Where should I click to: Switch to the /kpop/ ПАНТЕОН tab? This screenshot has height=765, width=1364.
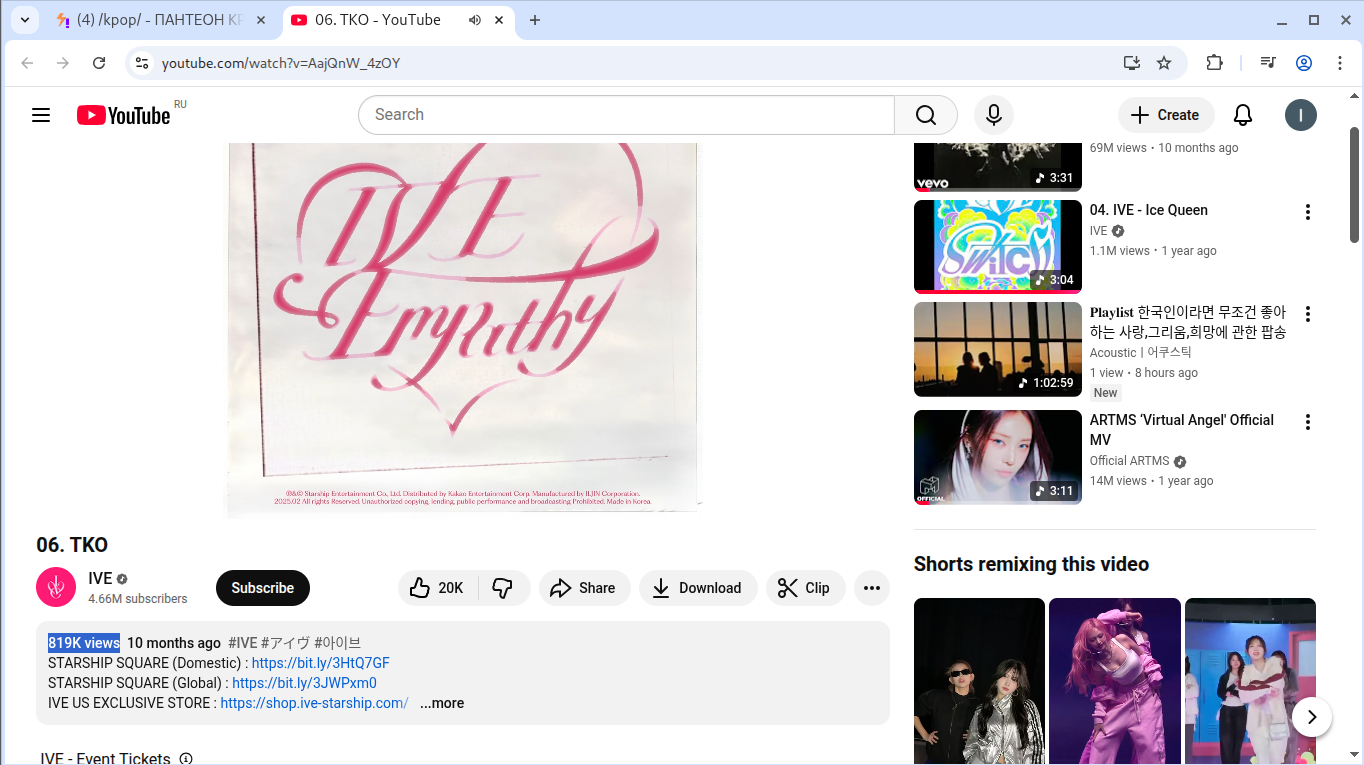pos(160,20)
